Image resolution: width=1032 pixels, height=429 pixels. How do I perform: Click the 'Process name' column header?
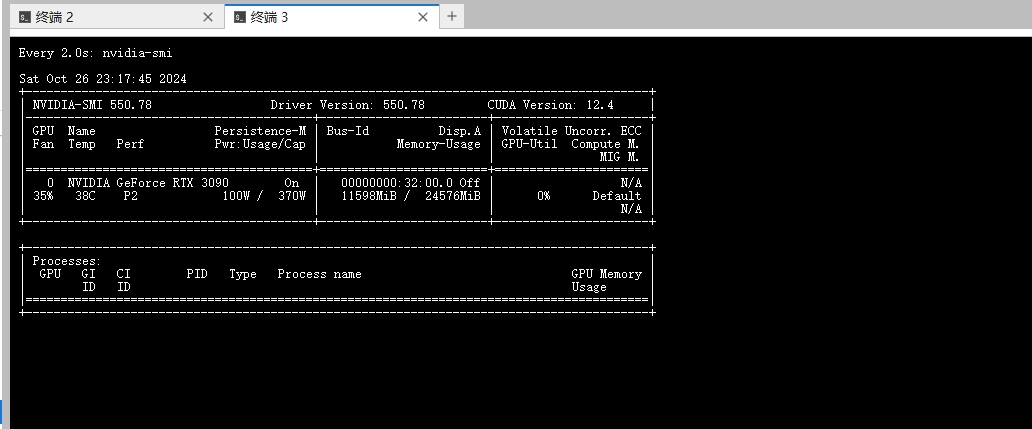319,274
